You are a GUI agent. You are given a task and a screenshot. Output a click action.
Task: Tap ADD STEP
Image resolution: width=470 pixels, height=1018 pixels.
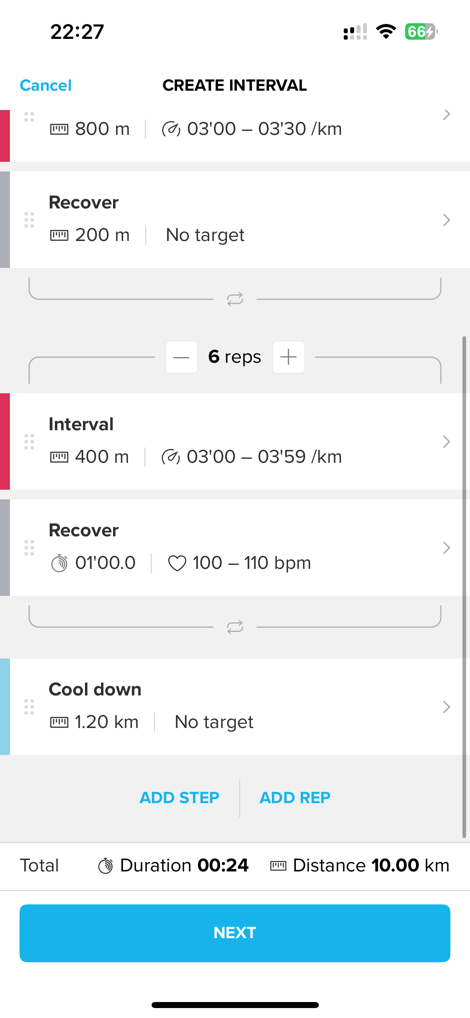(179, 797)
